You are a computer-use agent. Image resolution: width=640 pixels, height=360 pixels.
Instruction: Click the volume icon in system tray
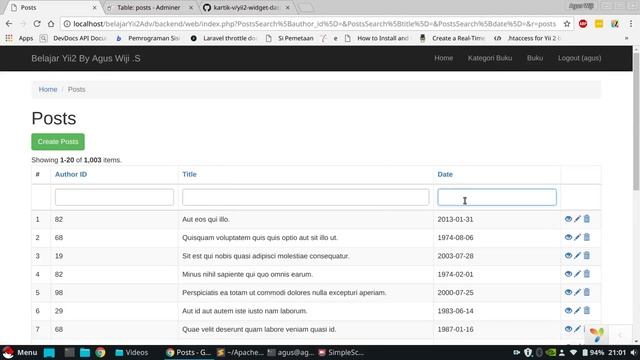coord(633,352)
